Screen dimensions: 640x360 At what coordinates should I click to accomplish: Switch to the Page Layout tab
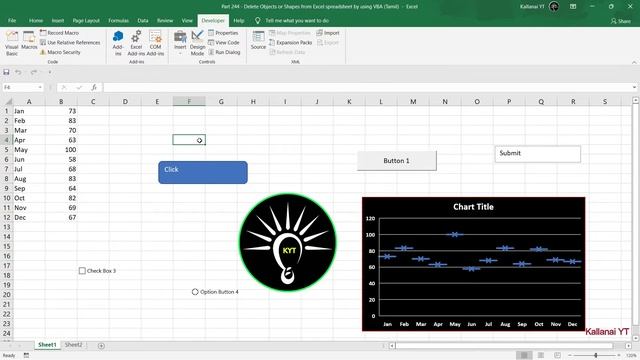[x=86, y=20]
